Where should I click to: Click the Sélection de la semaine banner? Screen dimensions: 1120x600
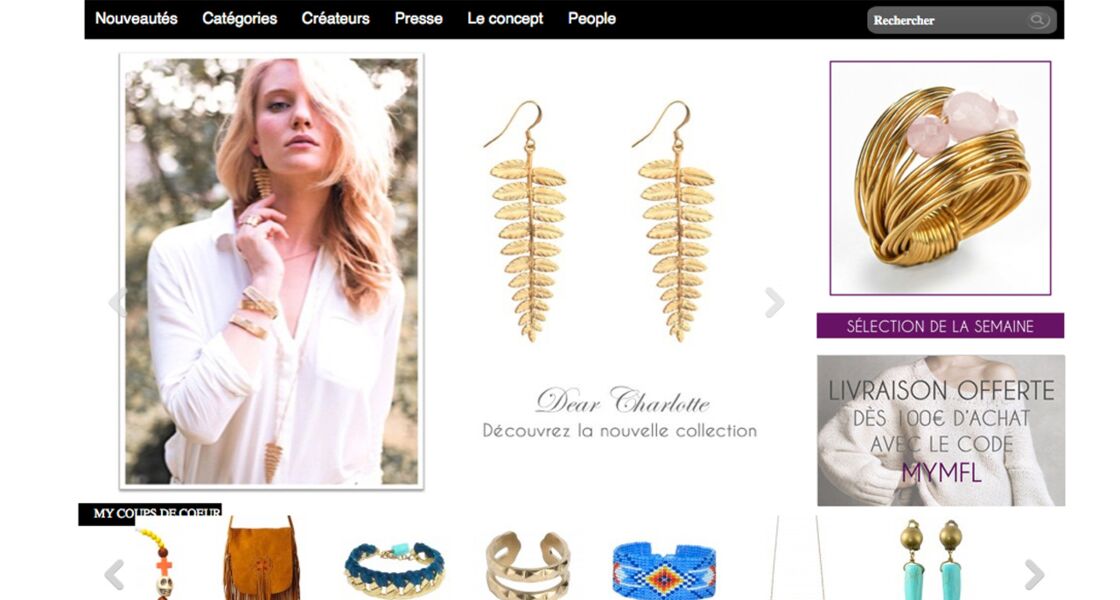[940, 326]
